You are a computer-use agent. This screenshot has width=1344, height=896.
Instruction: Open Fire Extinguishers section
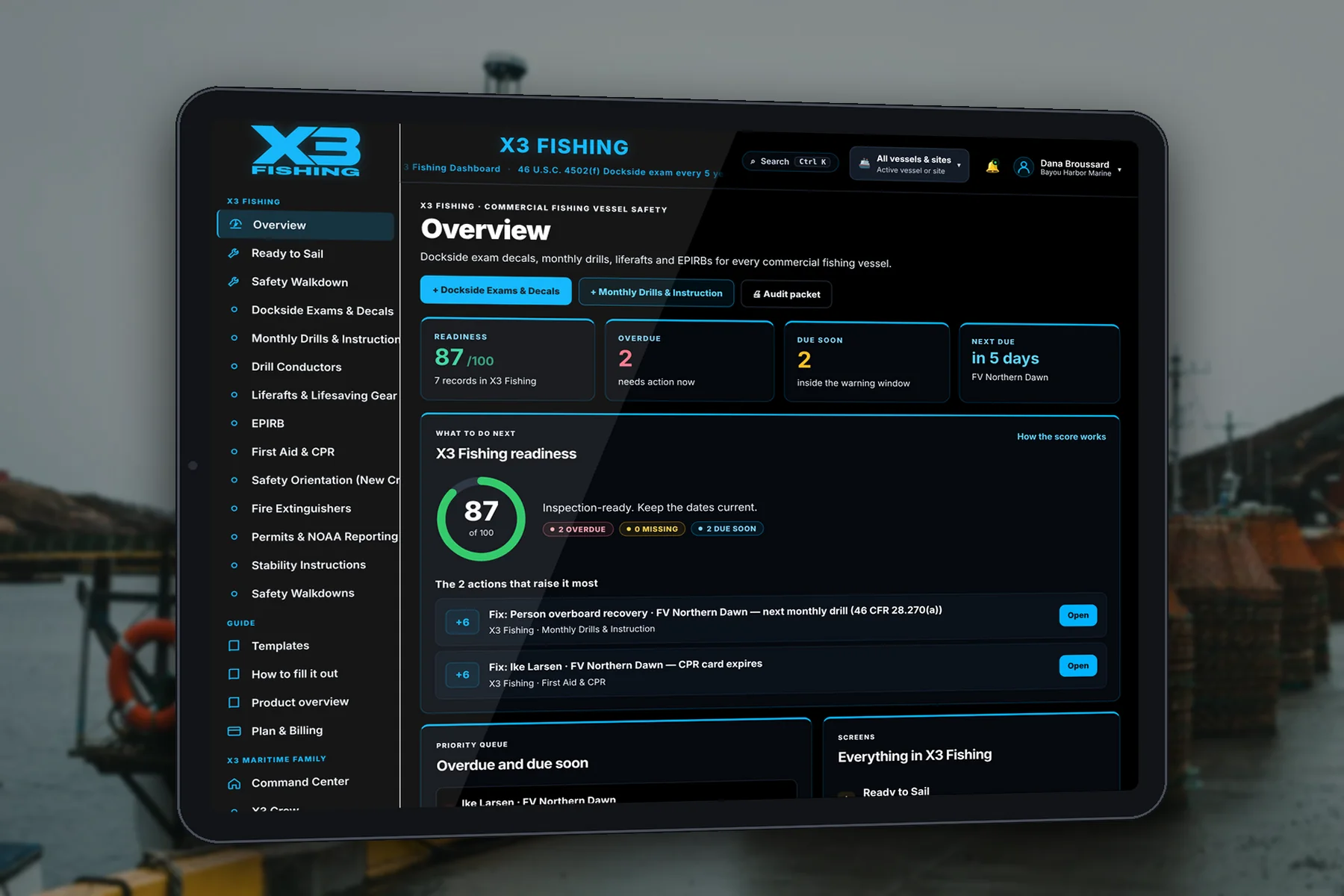[x=301, y=508]
